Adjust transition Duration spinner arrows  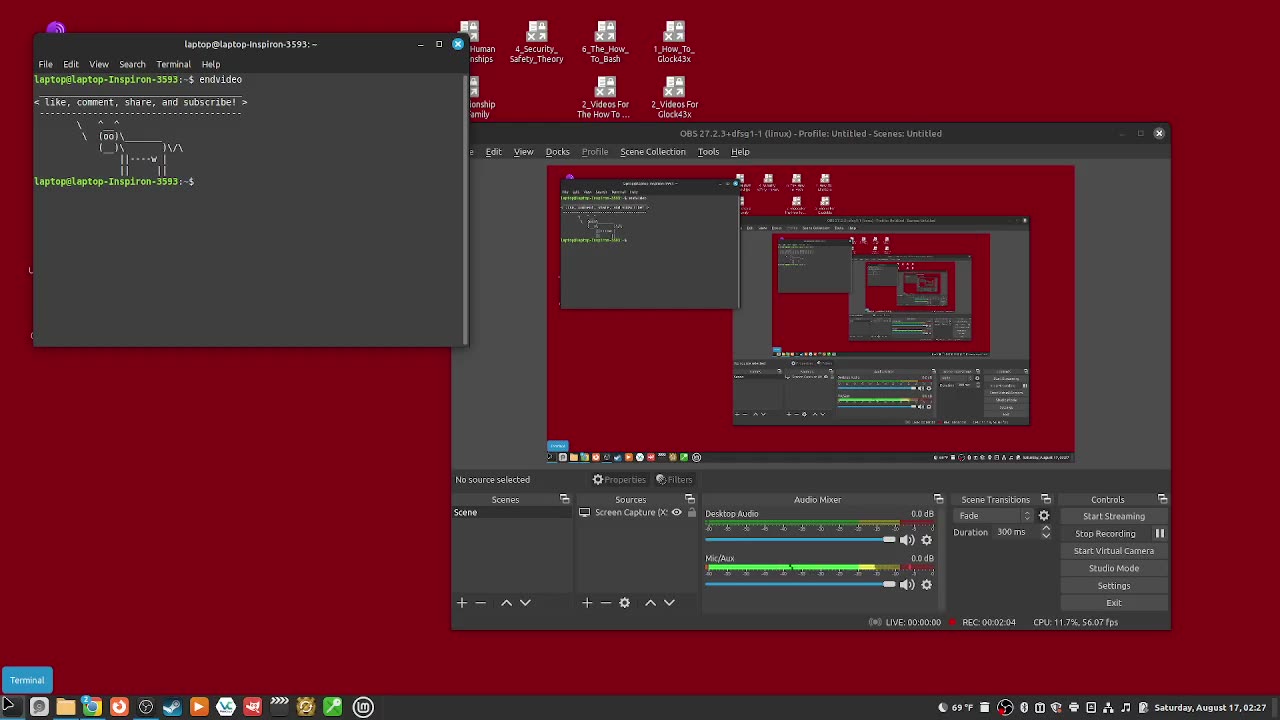pyautogui.click(x=1046, y=533)
